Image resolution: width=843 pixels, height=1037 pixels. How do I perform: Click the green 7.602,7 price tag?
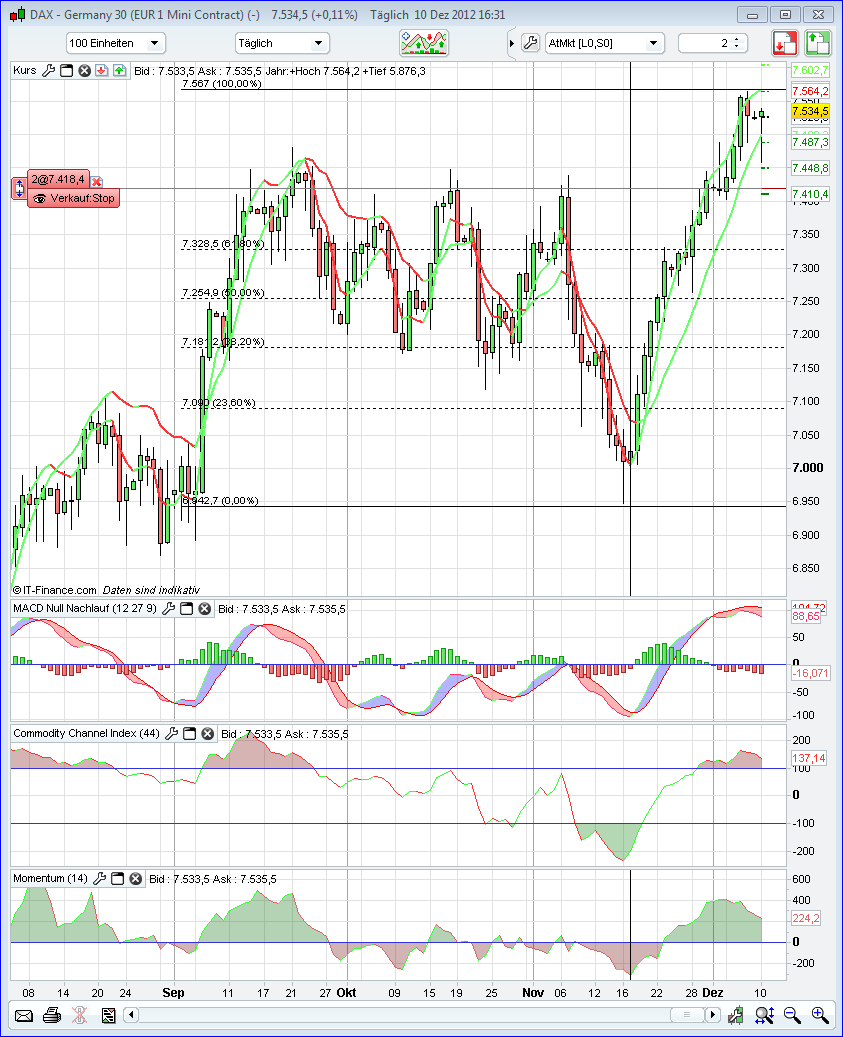point(810,70)
